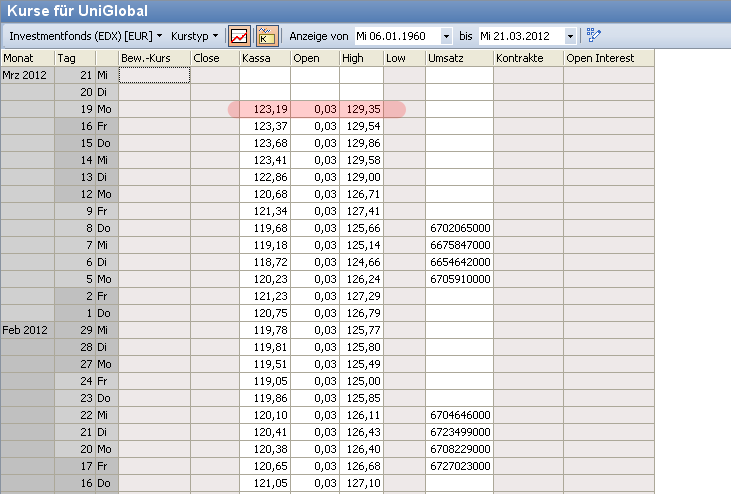
Task: Expand the end date picker arrow
Action: pyautogui.click(x=570, y=36)
